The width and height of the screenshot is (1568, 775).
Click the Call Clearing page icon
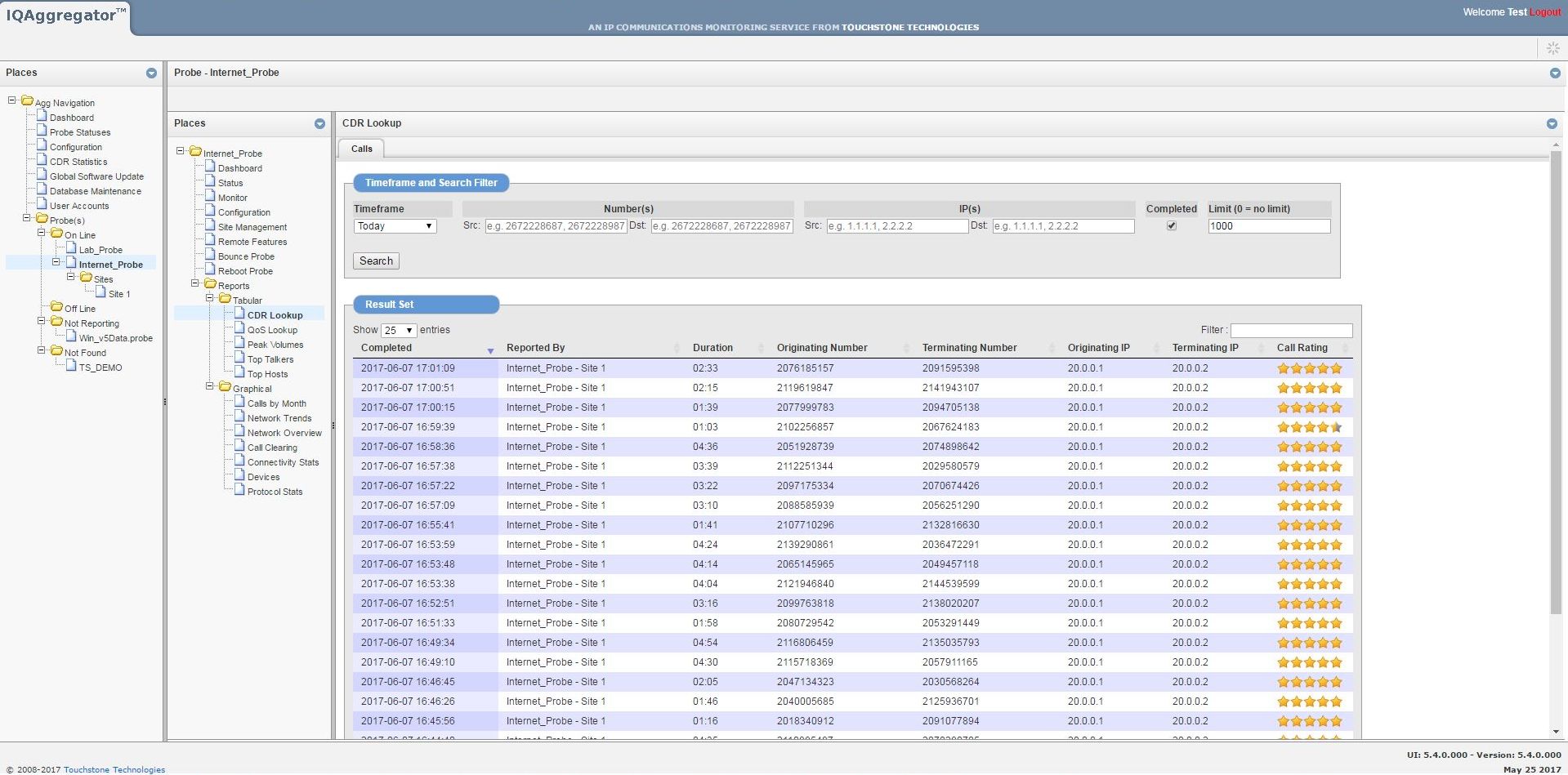(239, 446)
